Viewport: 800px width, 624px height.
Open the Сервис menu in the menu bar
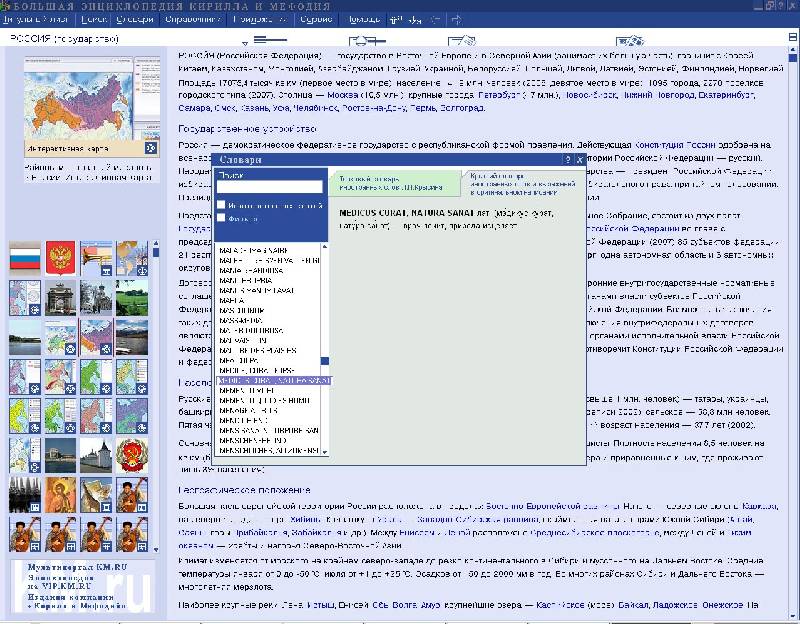(316, 19)
